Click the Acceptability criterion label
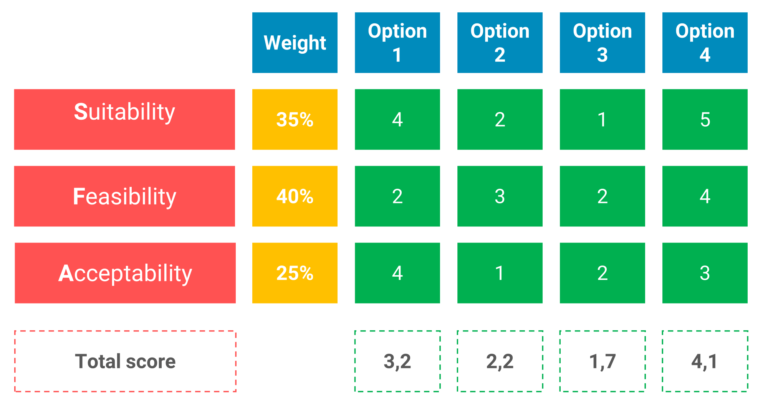 (125, 272)
